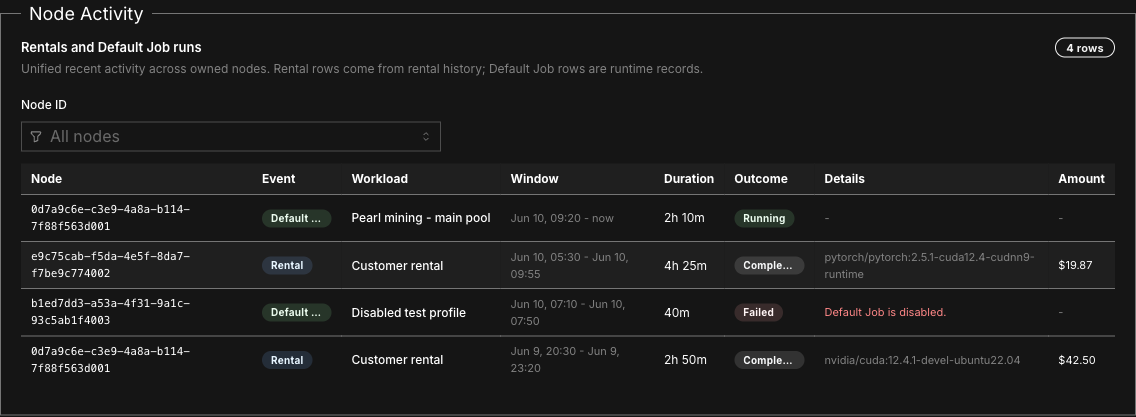The image size is (1136, 417).
Task: Select node ID in the $42.50 rental row
Action: tap(110, 360)
